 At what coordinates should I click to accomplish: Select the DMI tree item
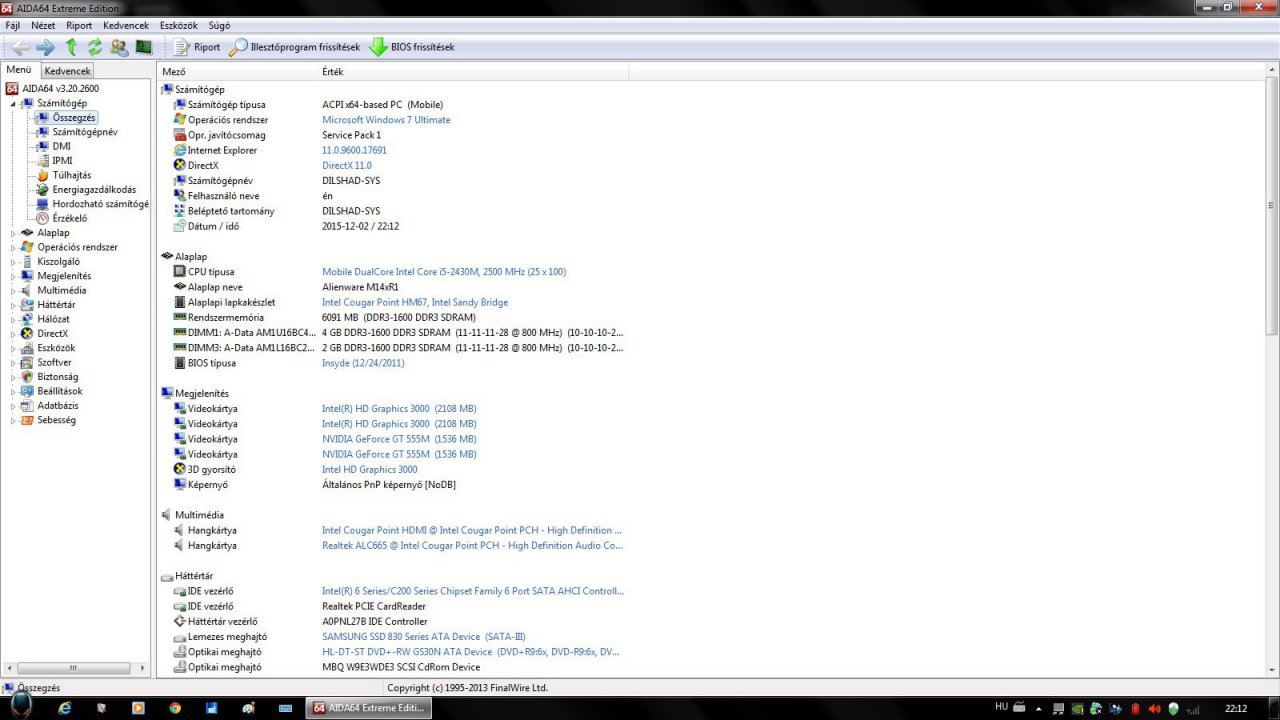[62, 146]
